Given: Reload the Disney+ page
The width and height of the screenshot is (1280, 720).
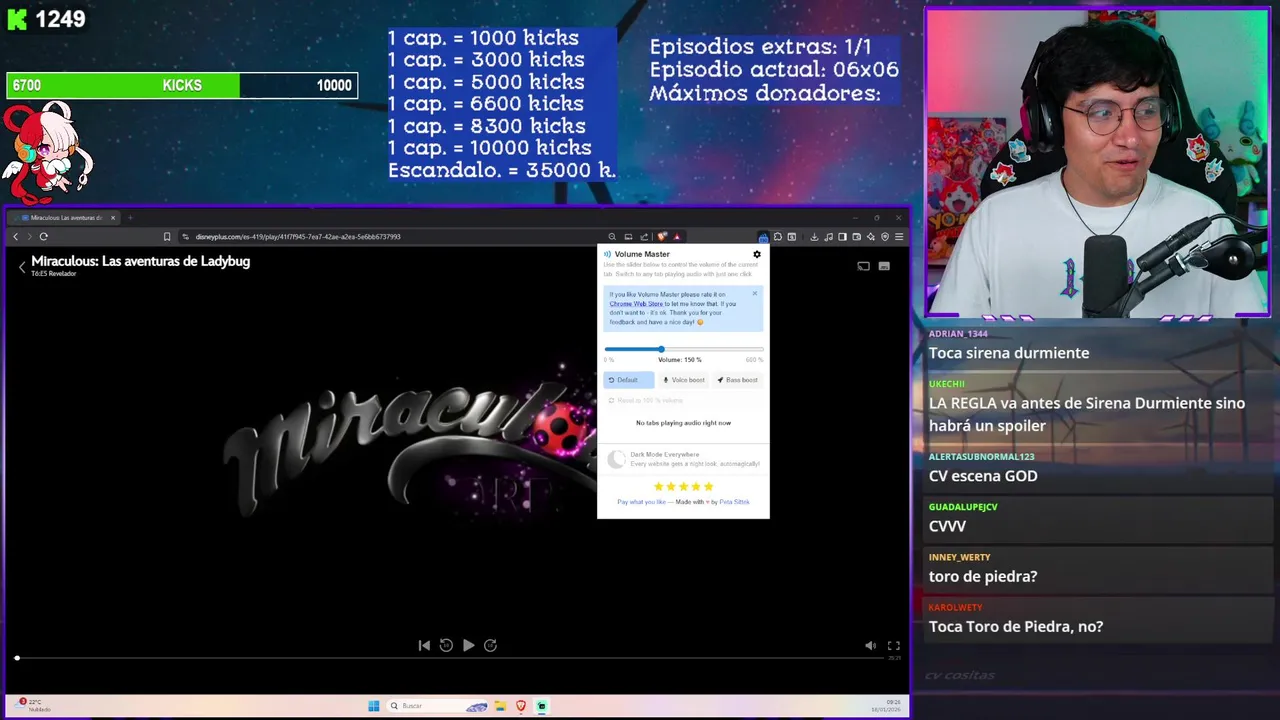Looking at the screenshot, I should [x=43, y=237].
